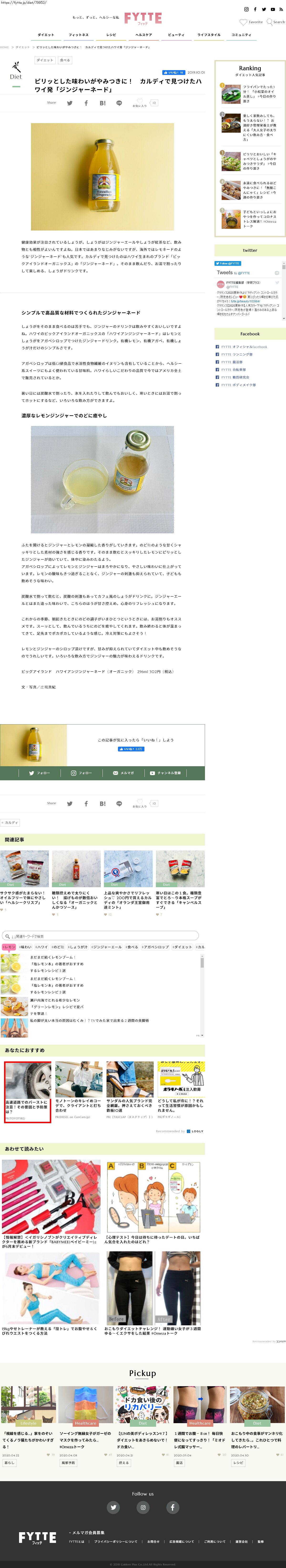Share via LINE below article title
This screenshot has height=1568, width=286.
tap(119, 103)
